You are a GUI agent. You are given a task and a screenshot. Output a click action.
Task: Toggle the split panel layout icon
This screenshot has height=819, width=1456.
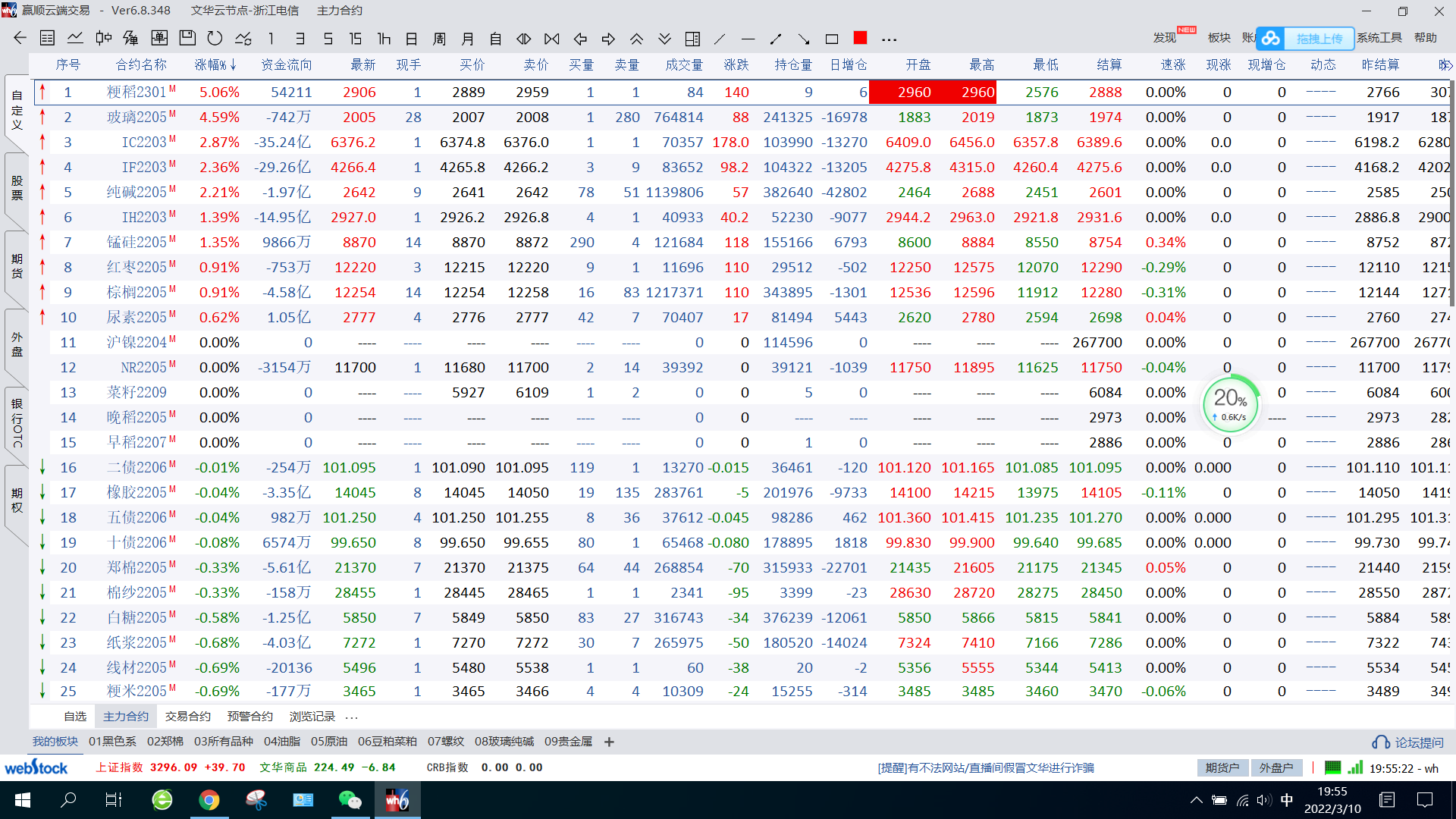point(692,38)
